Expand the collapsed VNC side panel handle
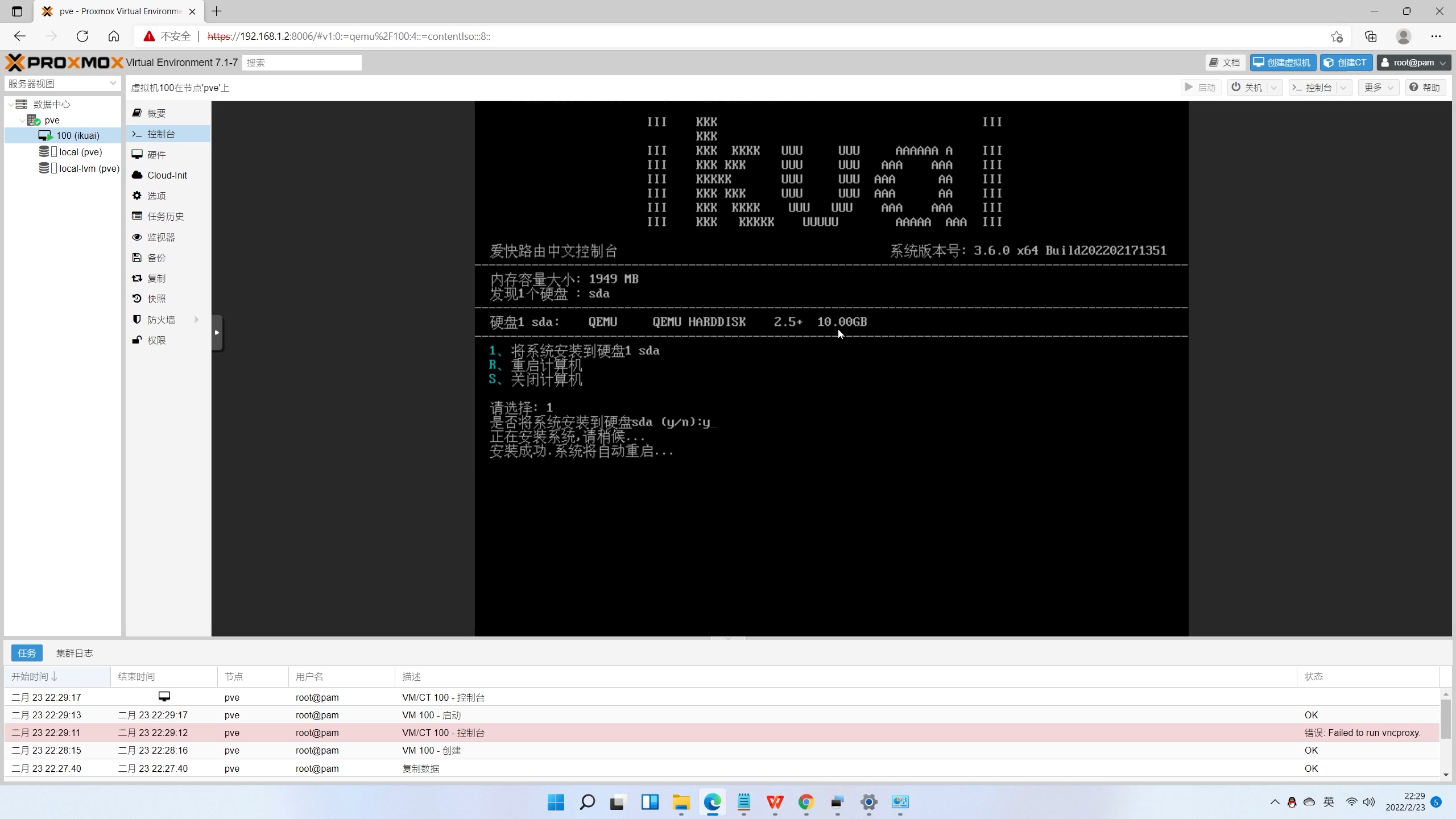The width and height of the screenshot is (1456, 819). click(x=217, y=333)
